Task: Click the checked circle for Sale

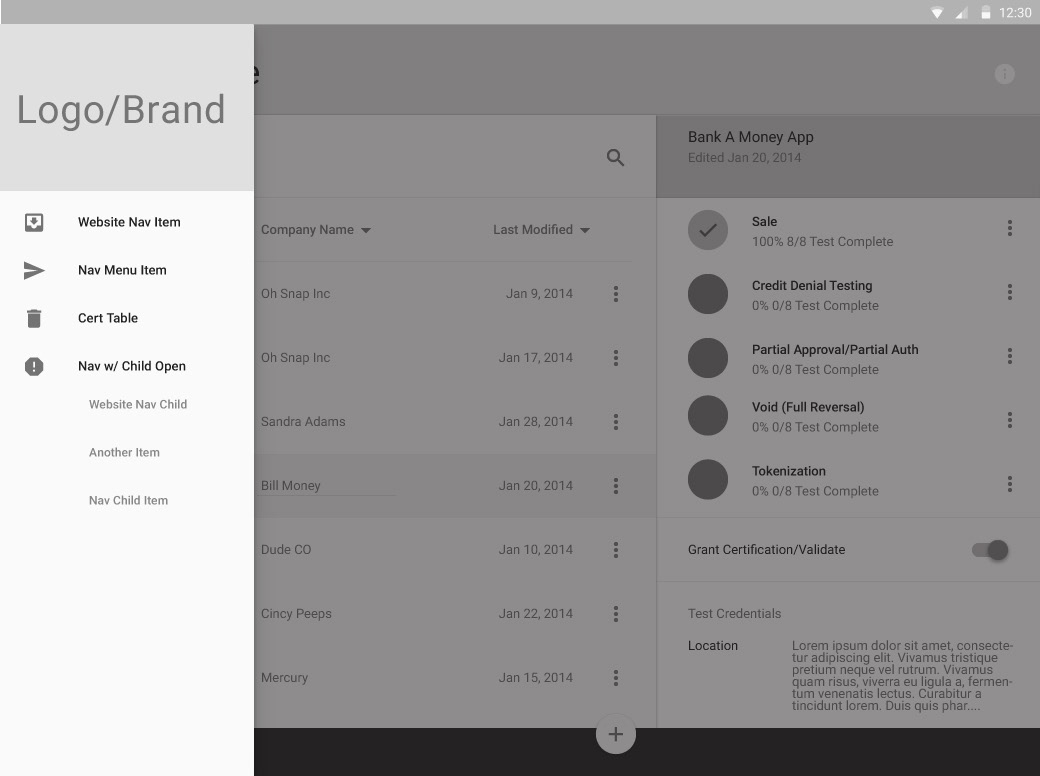Action: click(x=708, y=230)
